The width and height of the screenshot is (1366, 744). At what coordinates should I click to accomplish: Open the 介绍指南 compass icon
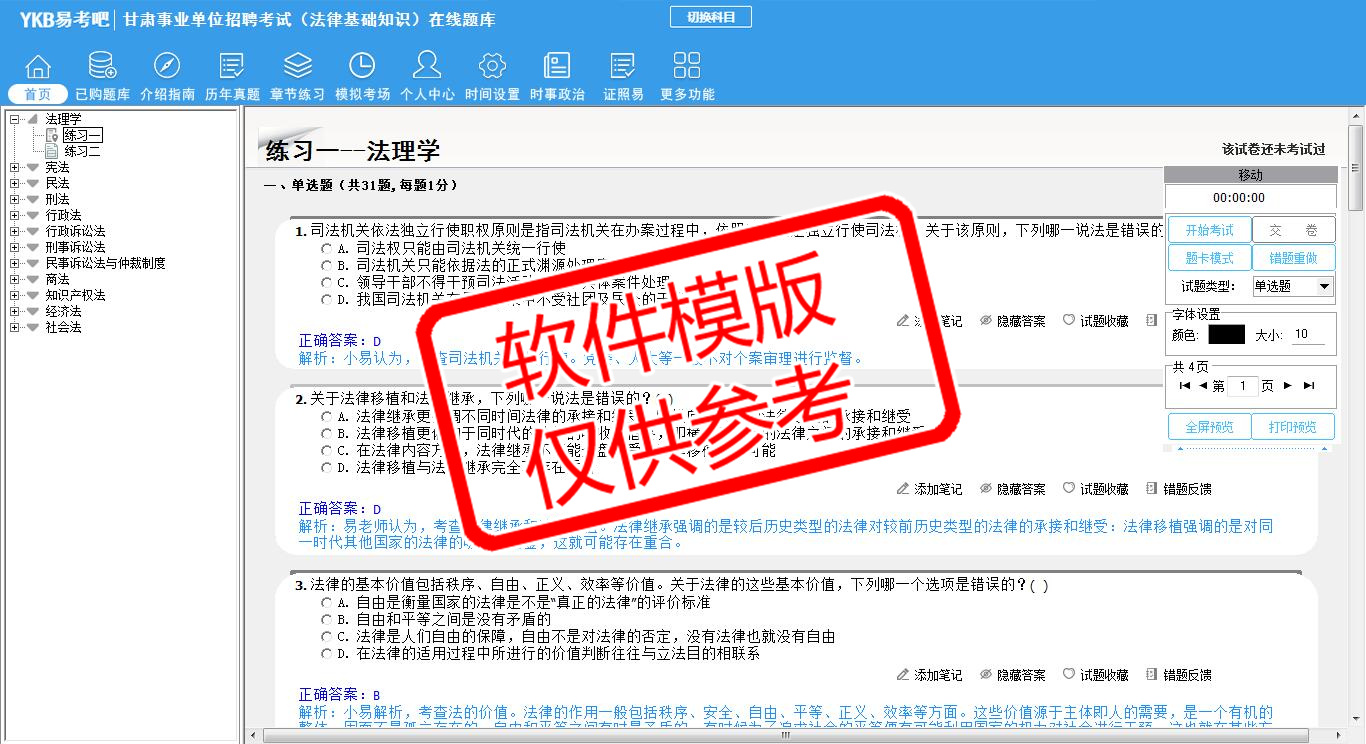[x=167, y=67]
